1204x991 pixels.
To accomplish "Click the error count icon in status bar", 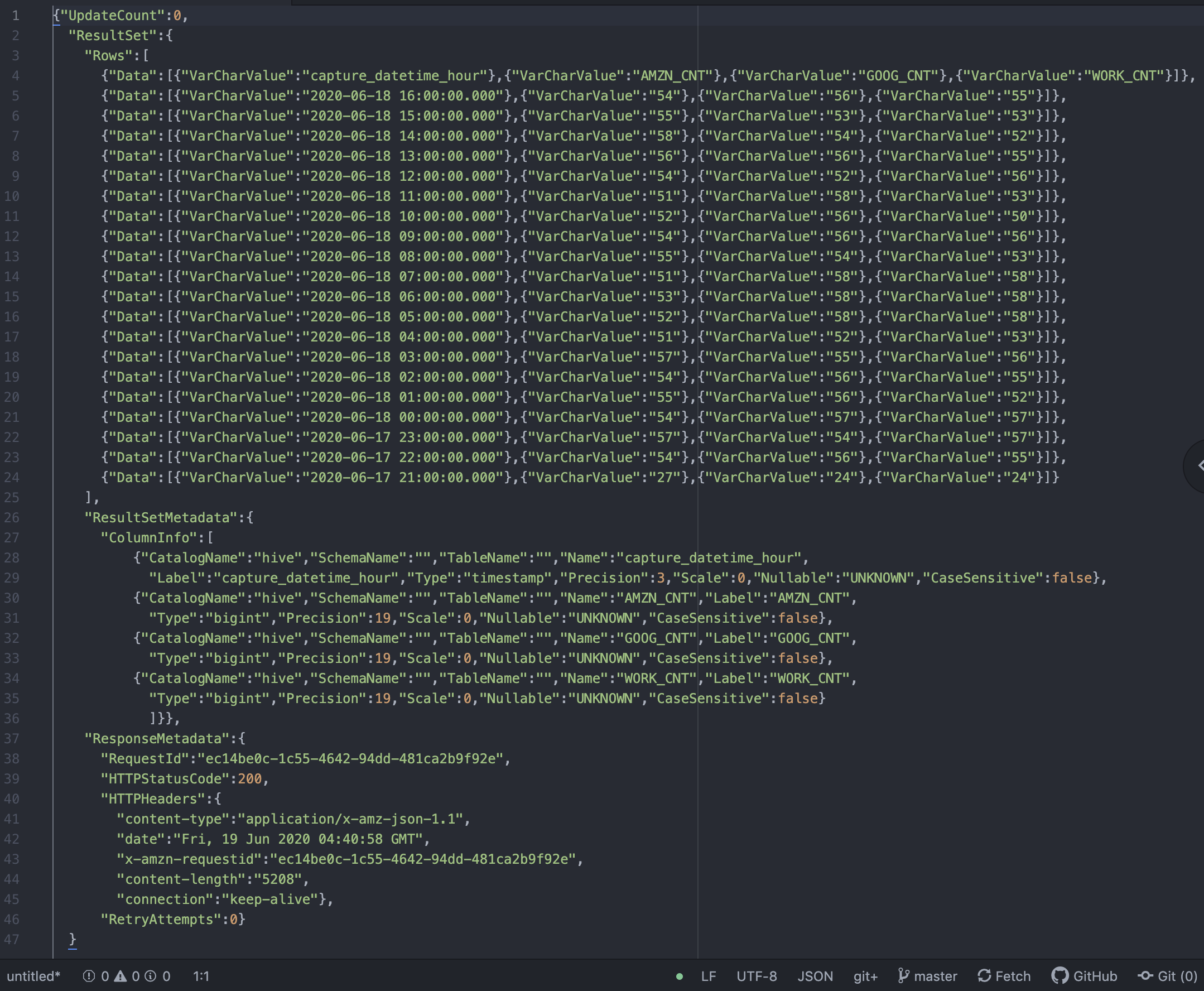I will pos(89,976).
